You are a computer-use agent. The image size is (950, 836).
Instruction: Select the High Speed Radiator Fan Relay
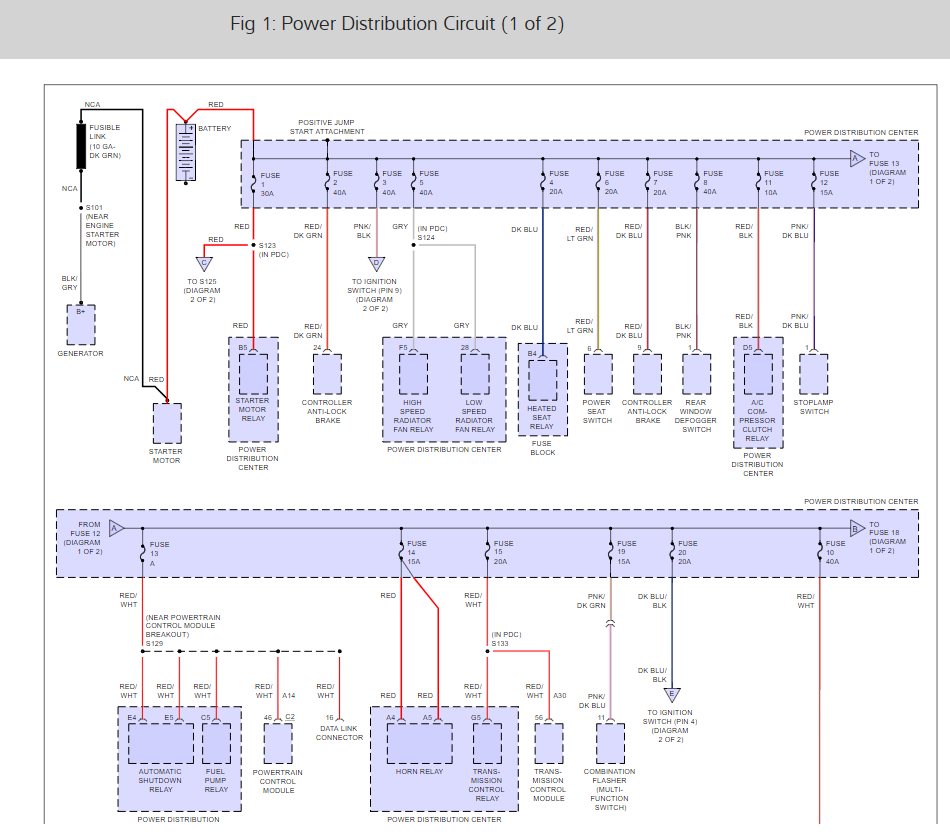[x=413, y=375]
